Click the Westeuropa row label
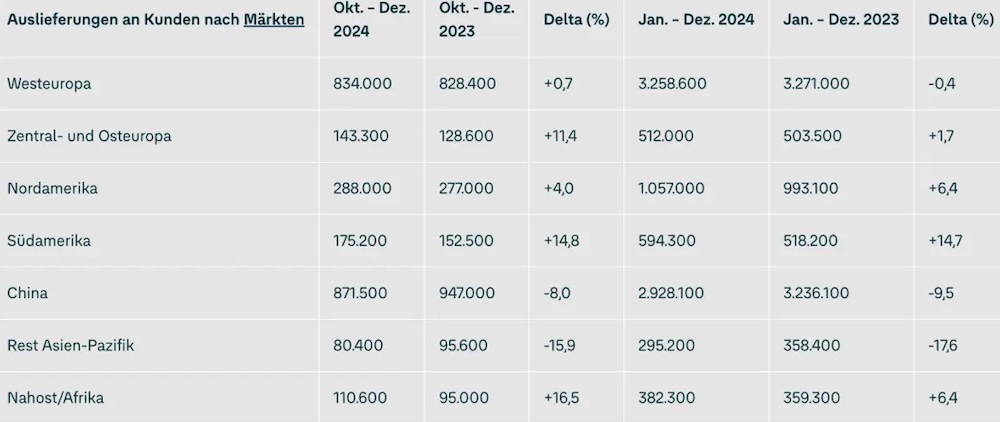 tap(49, 84)
